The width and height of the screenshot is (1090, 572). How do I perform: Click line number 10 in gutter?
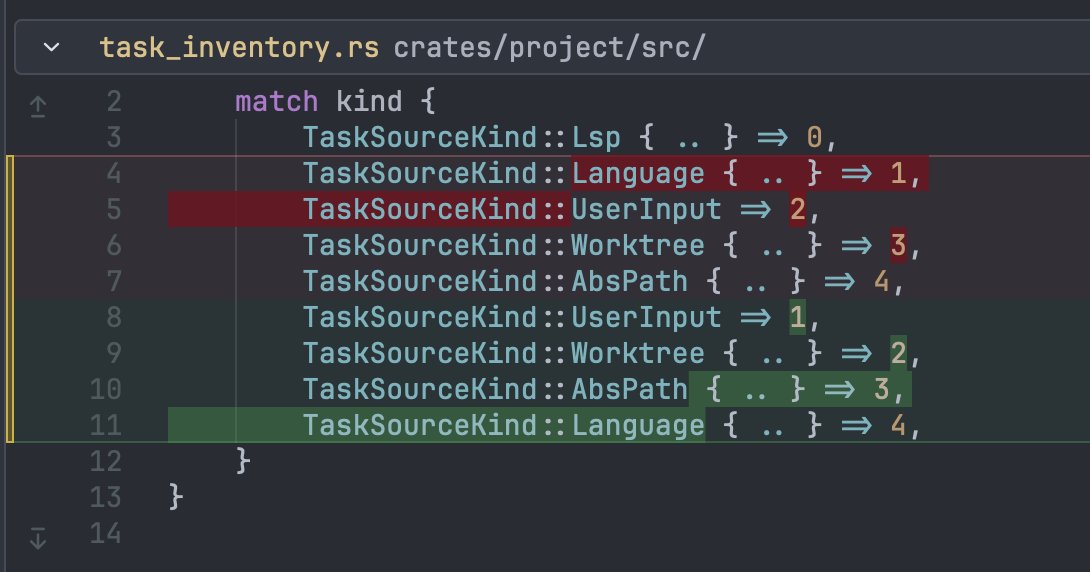coord(106,389)
